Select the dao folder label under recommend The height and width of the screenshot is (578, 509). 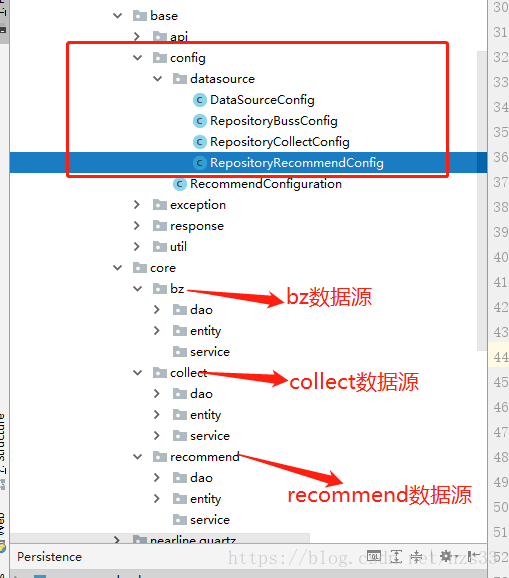[x=201, y=478]
